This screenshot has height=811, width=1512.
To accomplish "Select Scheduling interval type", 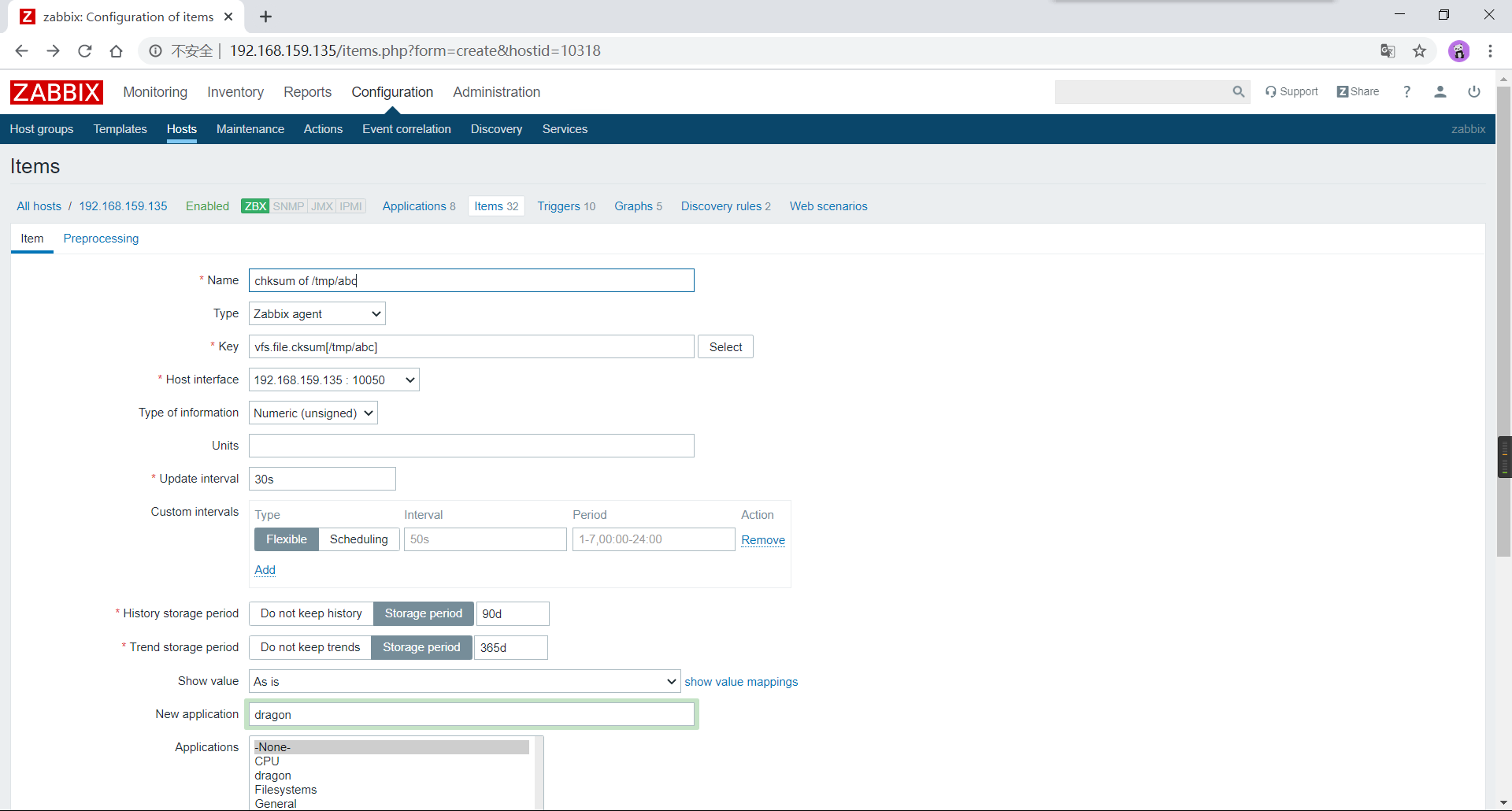I will 359,539.
